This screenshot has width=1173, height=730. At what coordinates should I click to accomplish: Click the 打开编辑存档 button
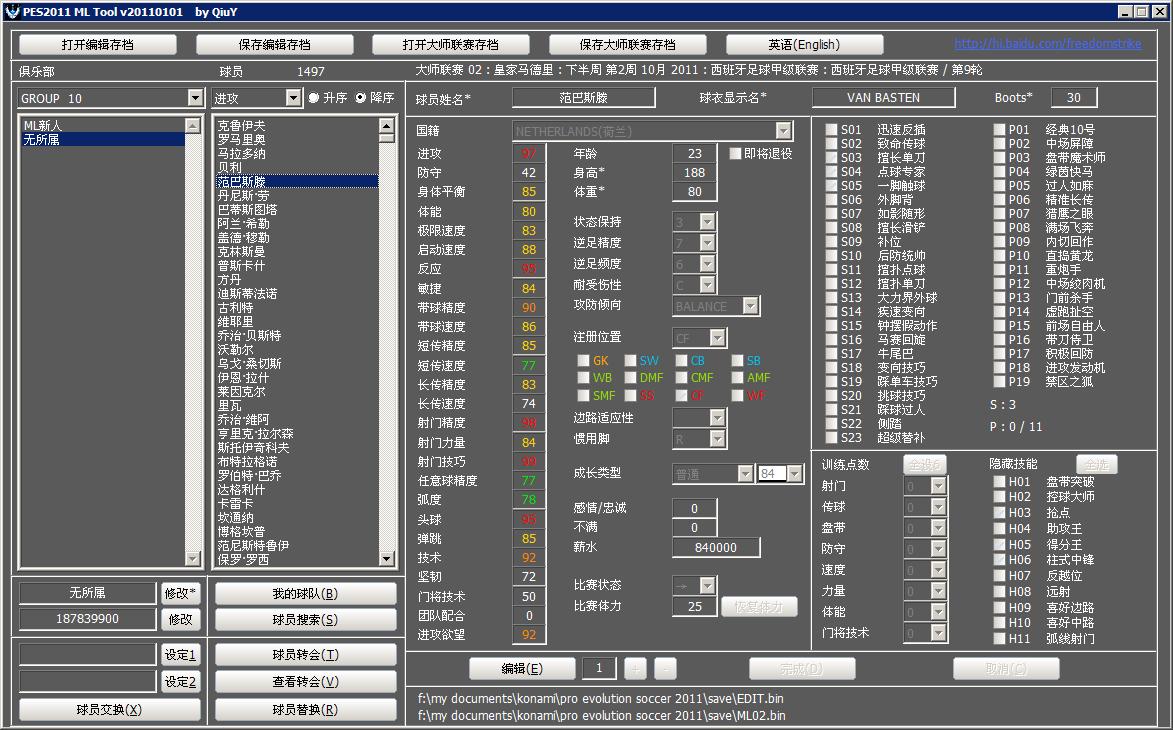coord(97,45)
